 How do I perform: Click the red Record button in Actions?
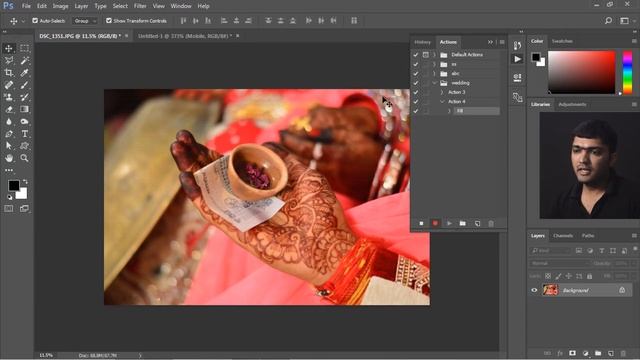tap(435, 223)
